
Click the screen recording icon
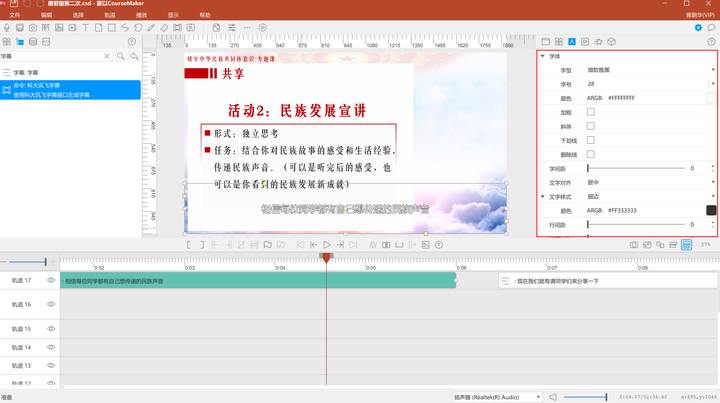(x=20, y=28)
